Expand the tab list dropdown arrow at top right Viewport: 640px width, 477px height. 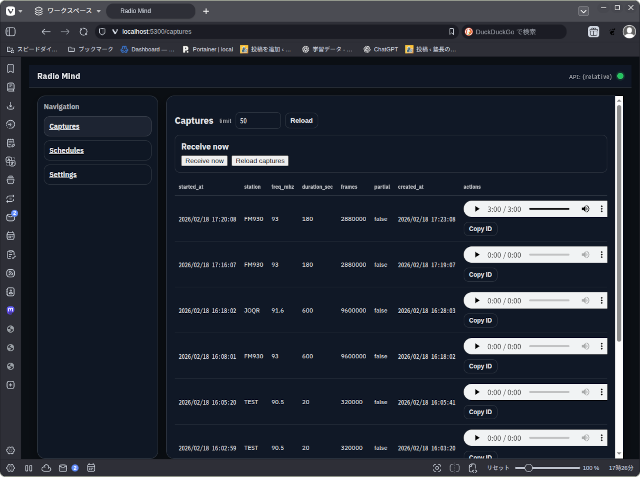coord(584,11)
